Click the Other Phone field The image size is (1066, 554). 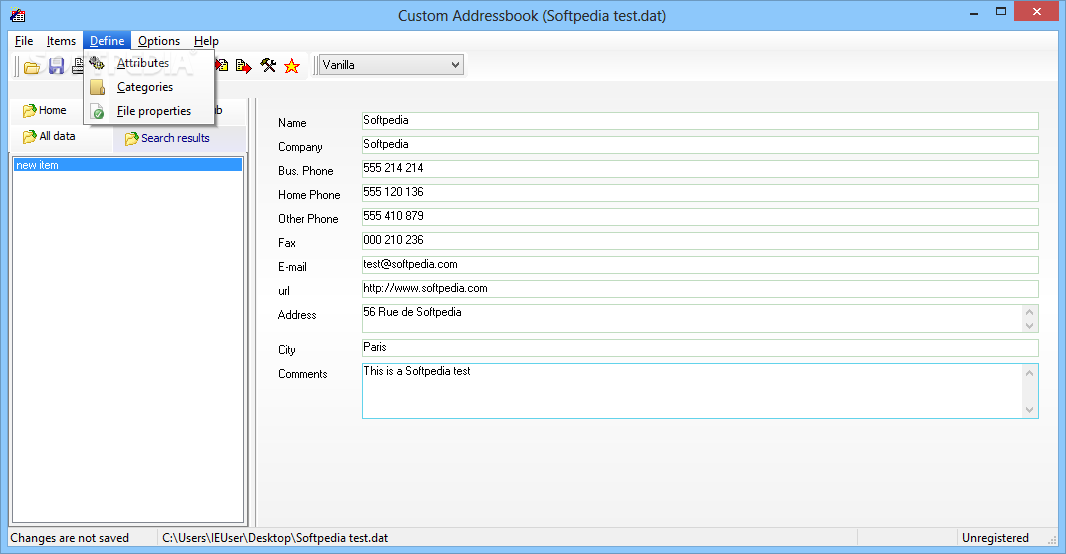point(700,216)
